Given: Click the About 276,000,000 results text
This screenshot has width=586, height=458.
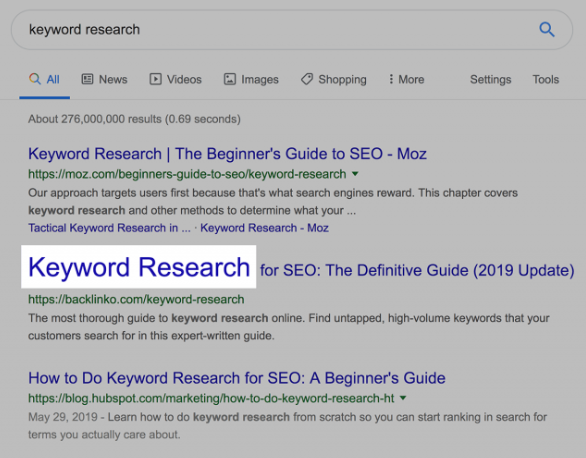Looking at the screenshot, I should [134, 119].
